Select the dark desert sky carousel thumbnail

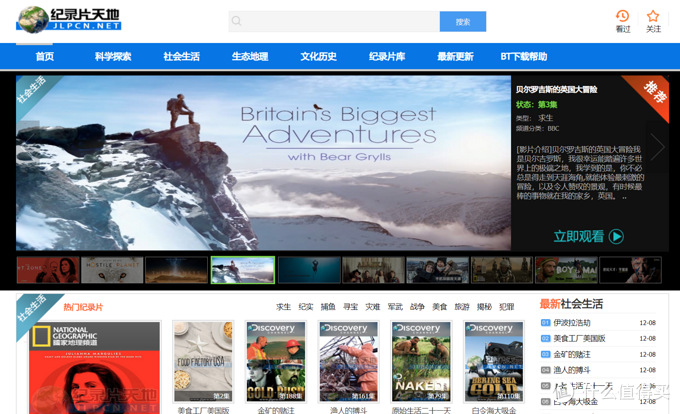tap(177, 270)
